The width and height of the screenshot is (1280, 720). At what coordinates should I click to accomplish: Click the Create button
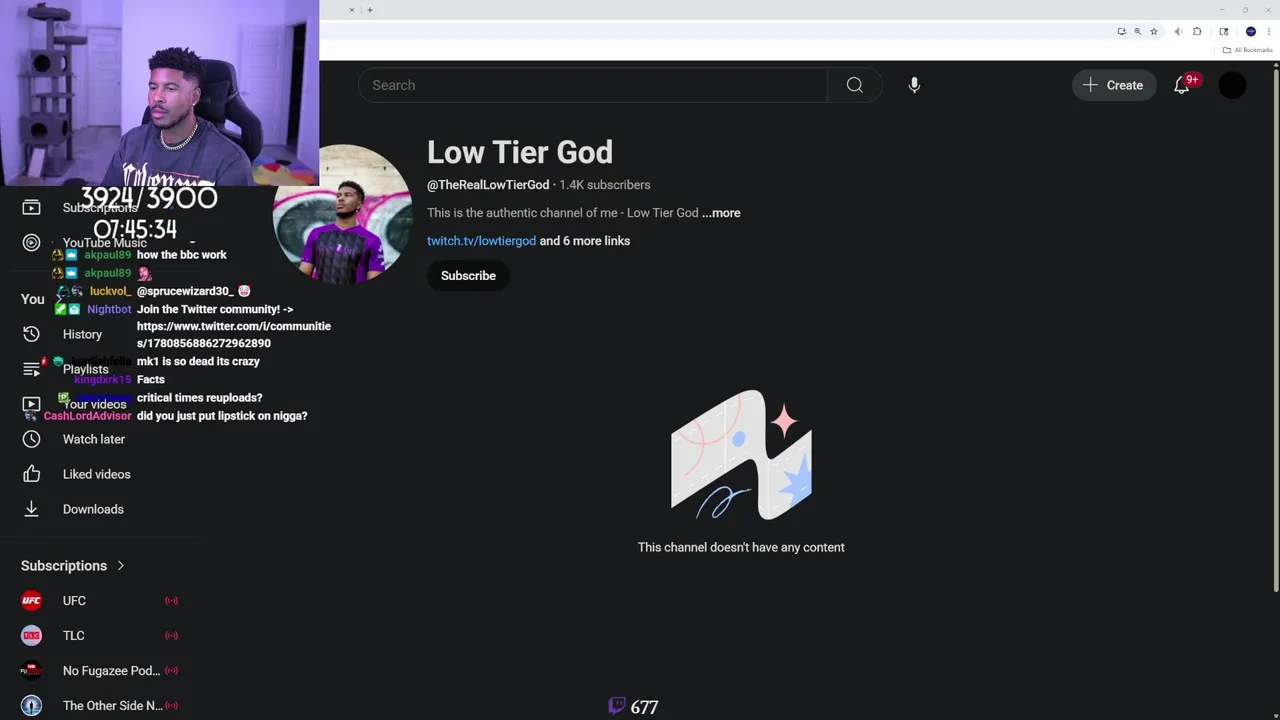[1113, 85]
